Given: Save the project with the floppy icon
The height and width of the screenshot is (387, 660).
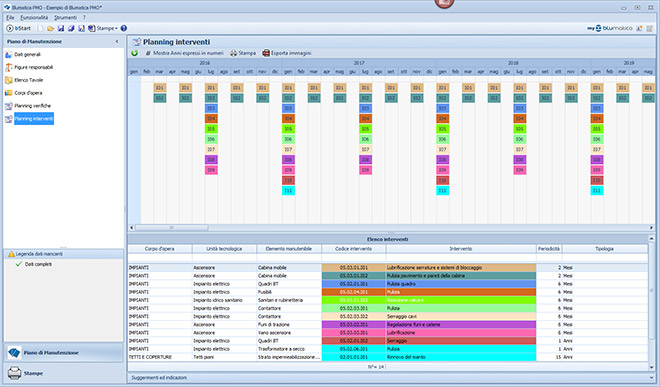Looking at the screenshot, I should point(61,28).
